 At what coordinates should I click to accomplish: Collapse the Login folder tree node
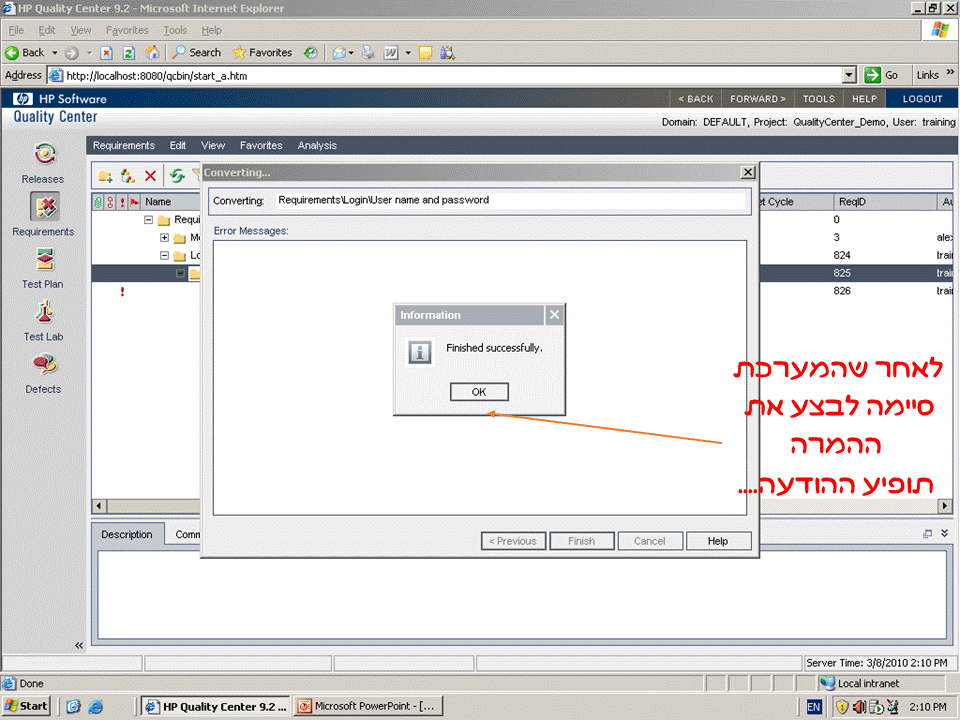click(x=164, y=255)
